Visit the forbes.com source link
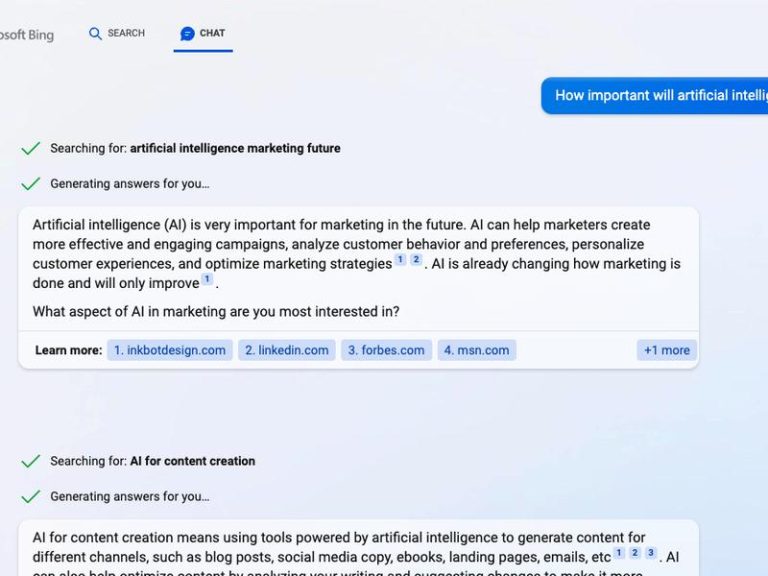The height and width of the screenshot is (576, 768). pyautogui.click(x=386, y=350)
